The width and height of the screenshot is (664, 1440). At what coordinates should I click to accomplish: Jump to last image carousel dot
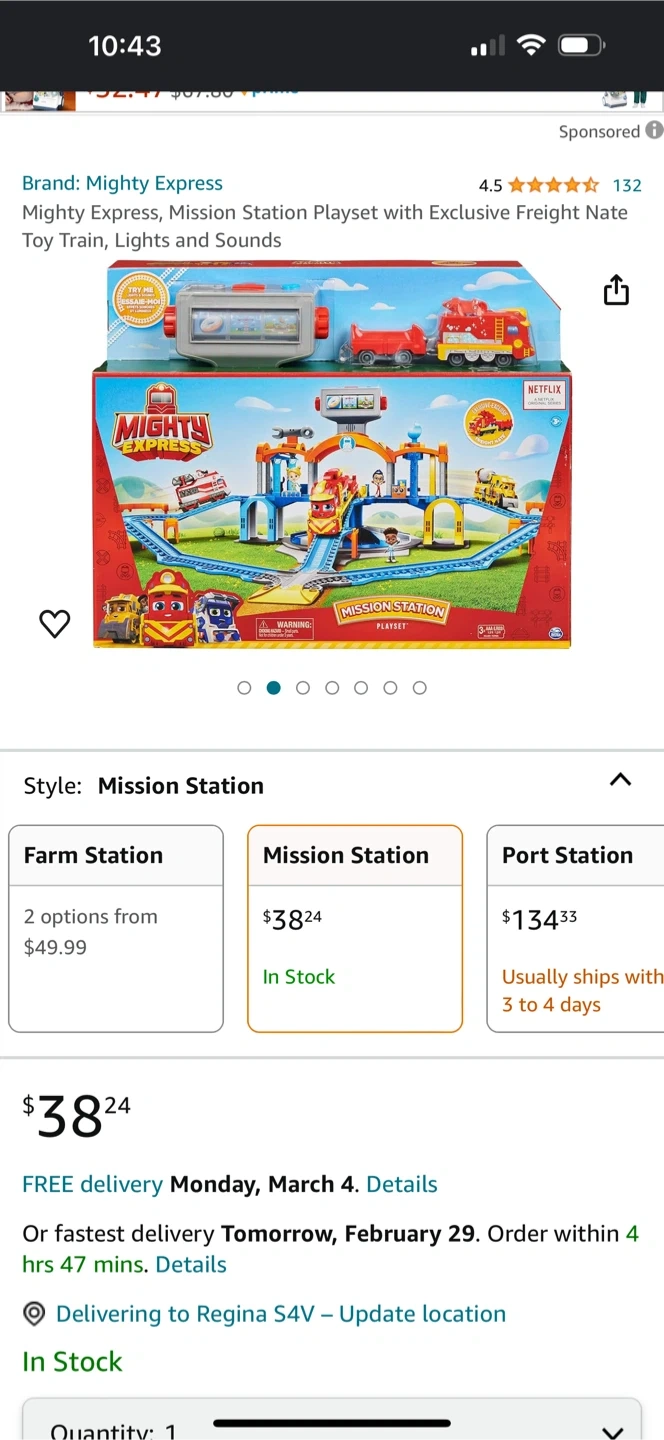point(420,688)
